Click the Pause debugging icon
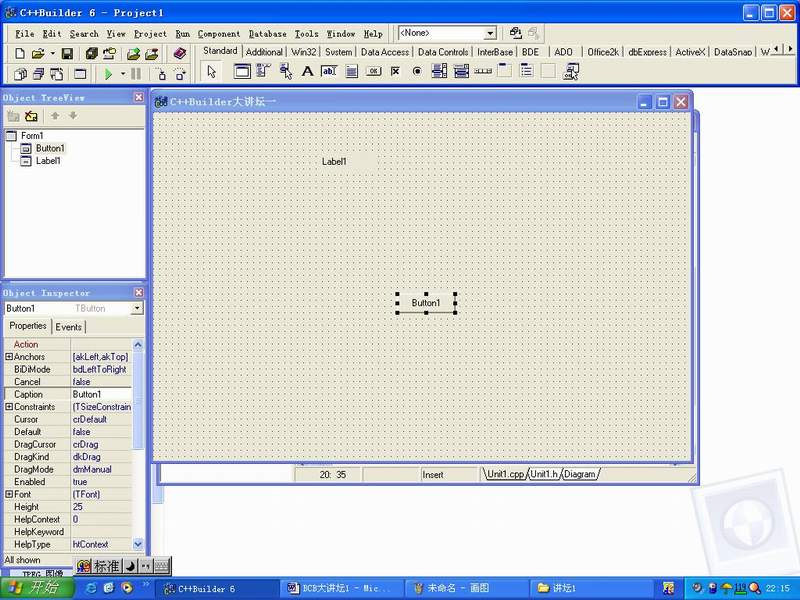This screenshot has height=600, width=800. pyautogui.click(x=136, y=74)
